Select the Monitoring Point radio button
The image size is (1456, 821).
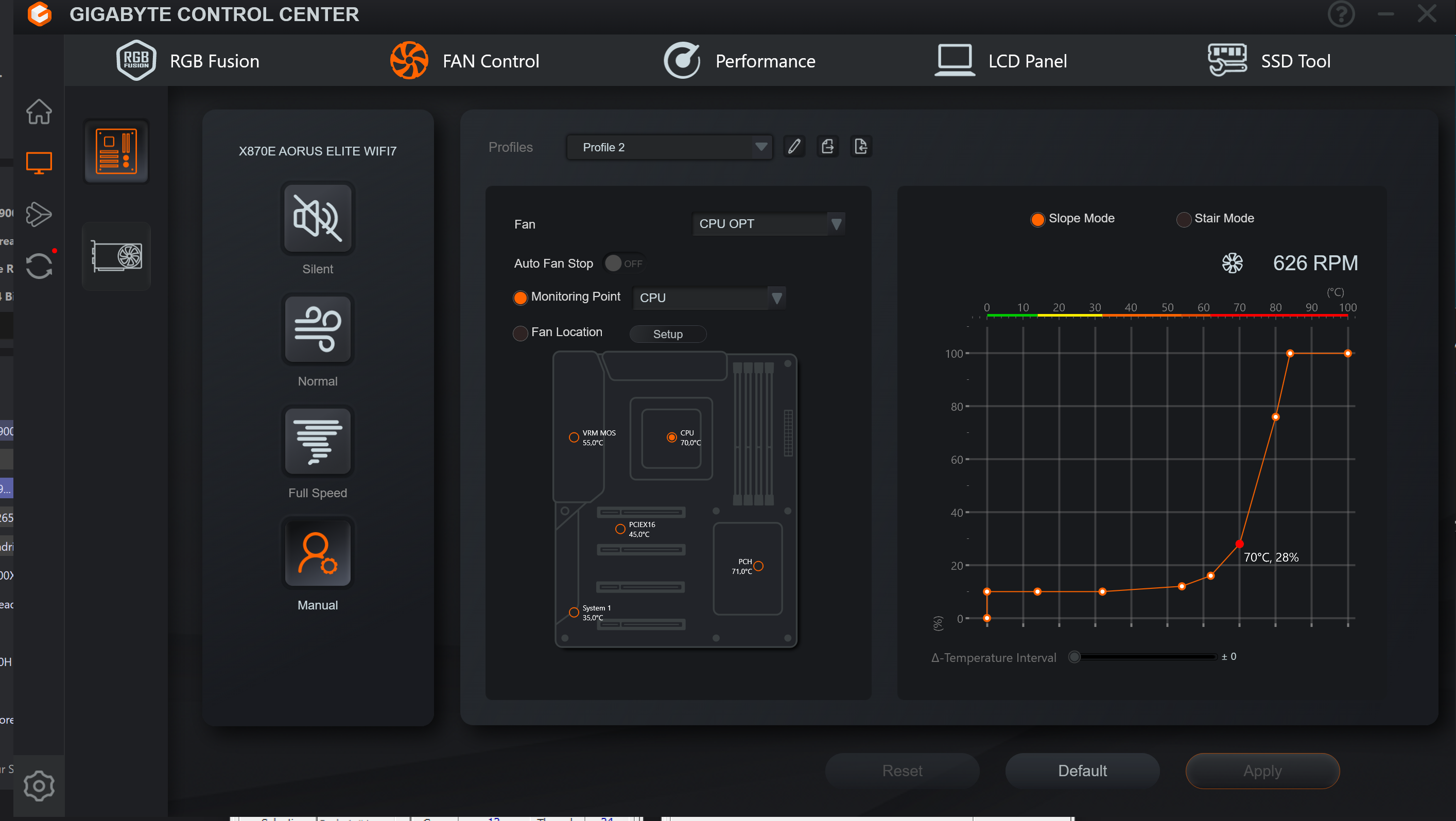[x=520, y=297]
